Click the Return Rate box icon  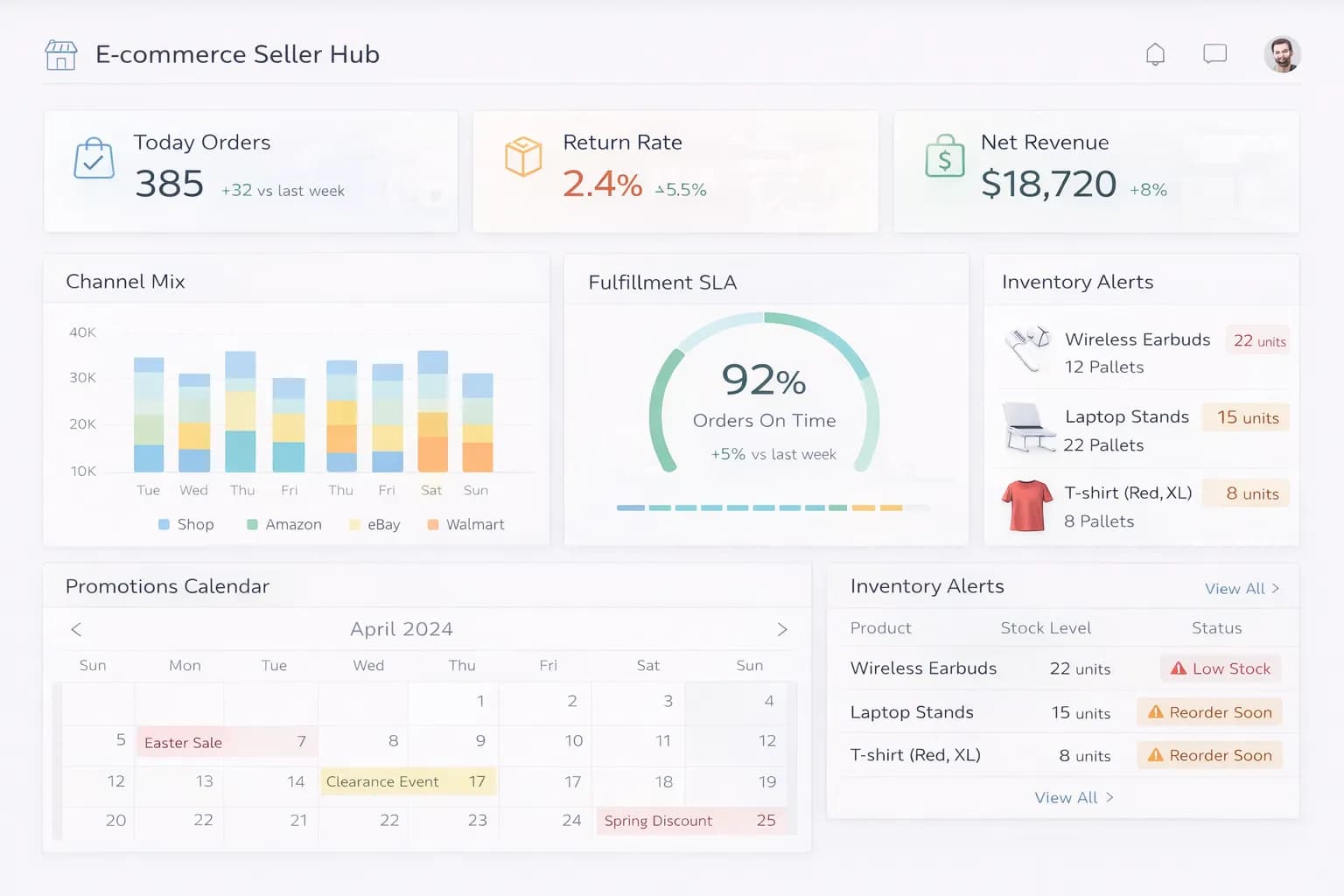click(x=523, y=157)
